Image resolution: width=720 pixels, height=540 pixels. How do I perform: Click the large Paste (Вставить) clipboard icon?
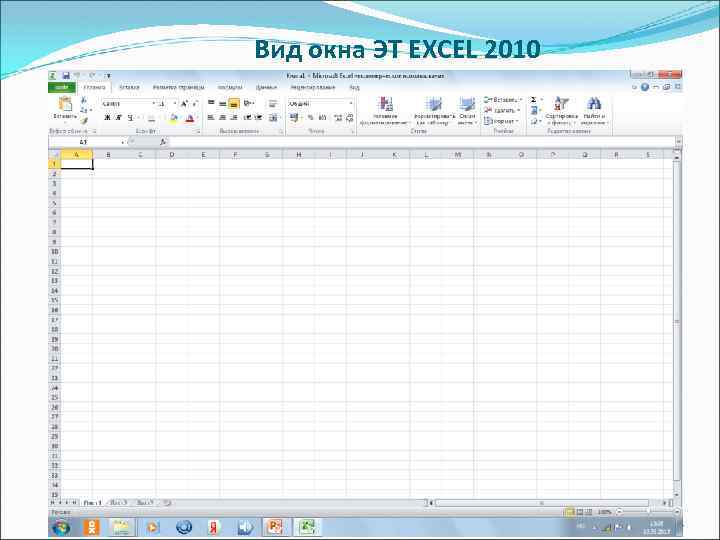66,104
